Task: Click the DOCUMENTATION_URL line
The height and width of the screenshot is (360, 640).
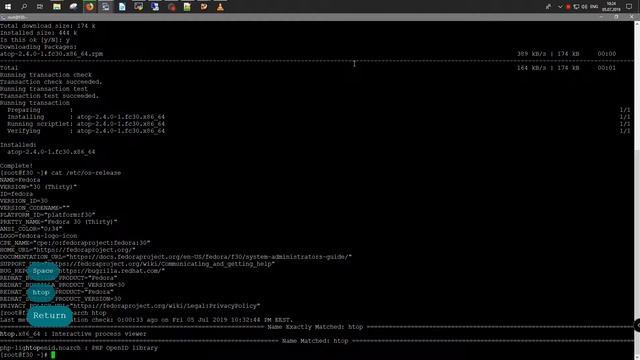Action: point(176,257)
